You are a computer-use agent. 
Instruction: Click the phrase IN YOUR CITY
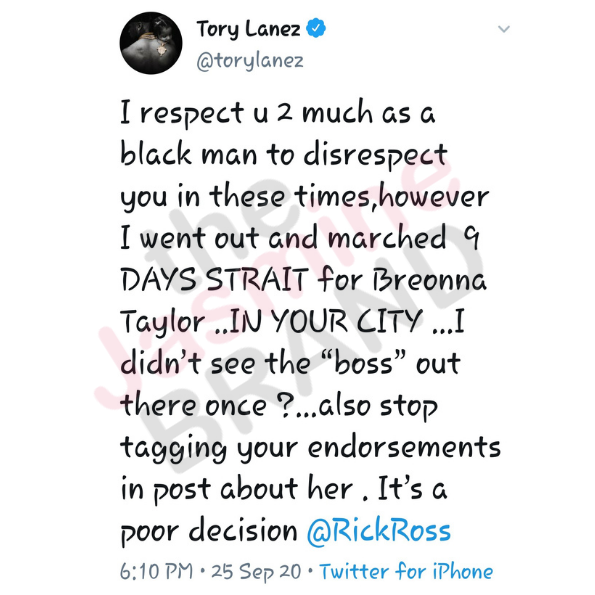[326, 321]
